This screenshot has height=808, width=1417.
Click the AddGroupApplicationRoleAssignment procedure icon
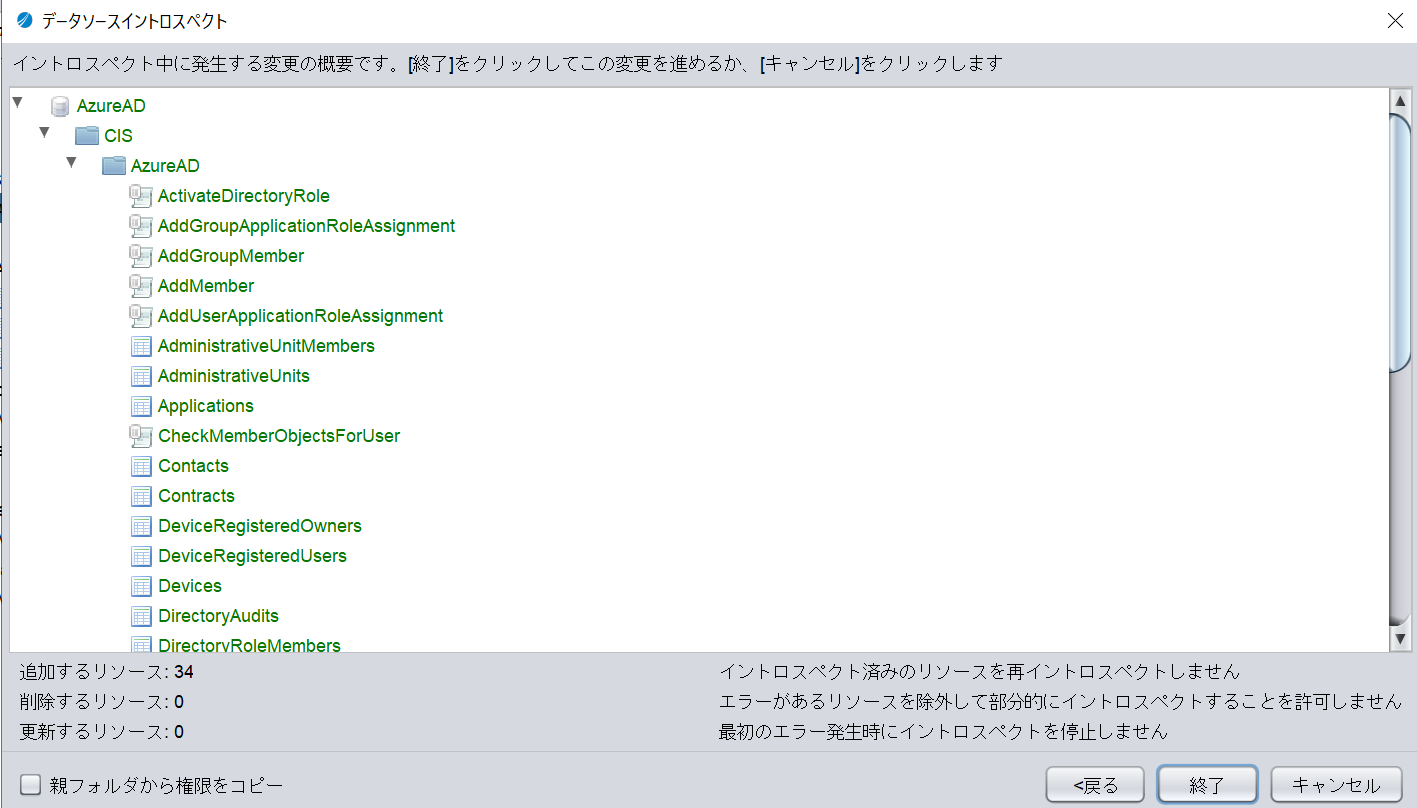pyautogui.click(x=141, y=226)
